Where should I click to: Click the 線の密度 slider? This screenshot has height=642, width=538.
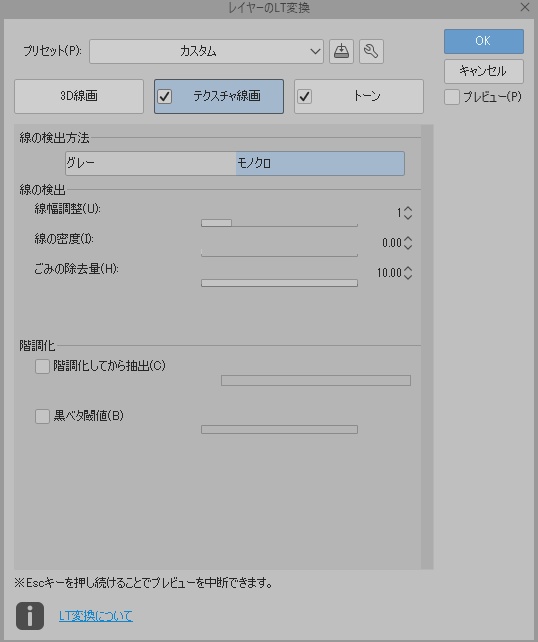pyautogui.click(x=279, y=253)
